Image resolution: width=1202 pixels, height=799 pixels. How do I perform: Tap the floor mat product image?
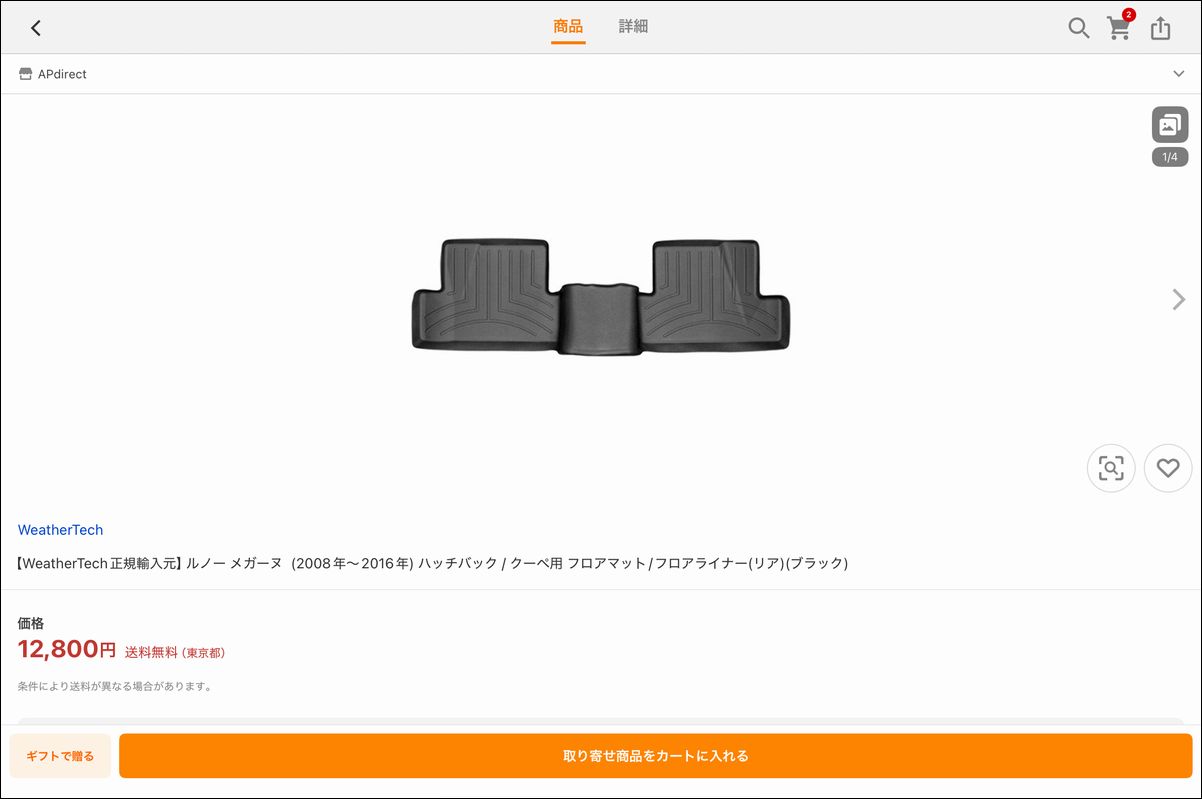click(601, 297)
